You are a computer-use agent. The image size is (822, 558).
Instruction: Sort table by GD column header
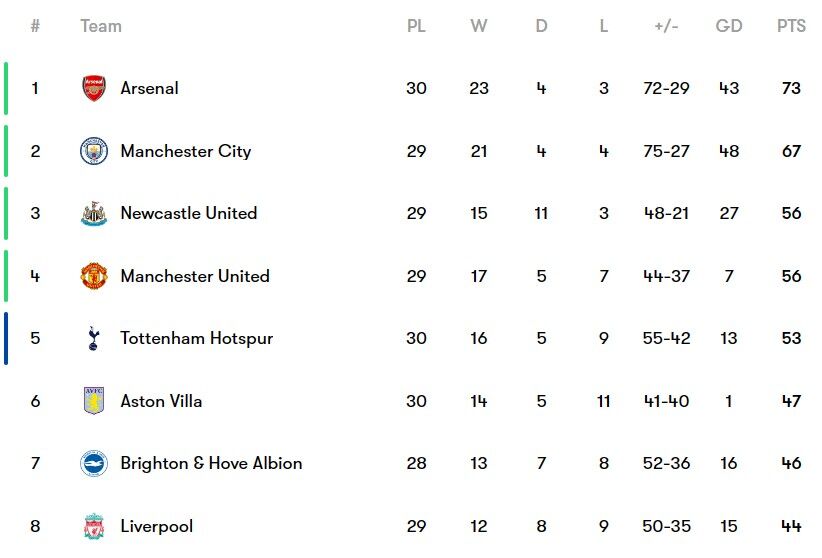click(729, 26)
